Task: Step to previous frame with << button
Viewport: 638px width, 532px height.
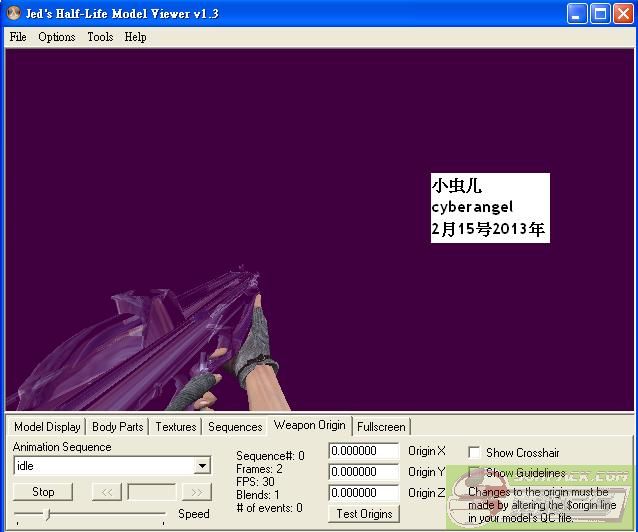Action: click(x=106, y=492)
